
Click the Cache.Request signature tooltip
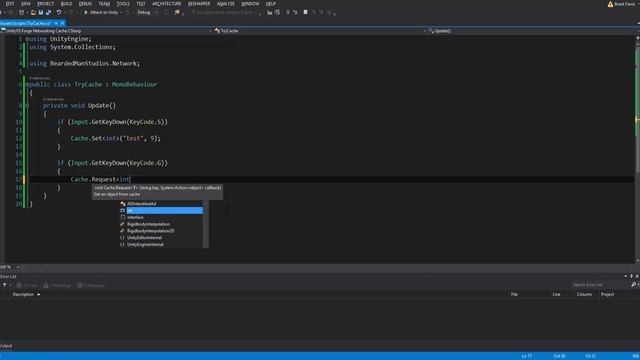click(157, 191)
